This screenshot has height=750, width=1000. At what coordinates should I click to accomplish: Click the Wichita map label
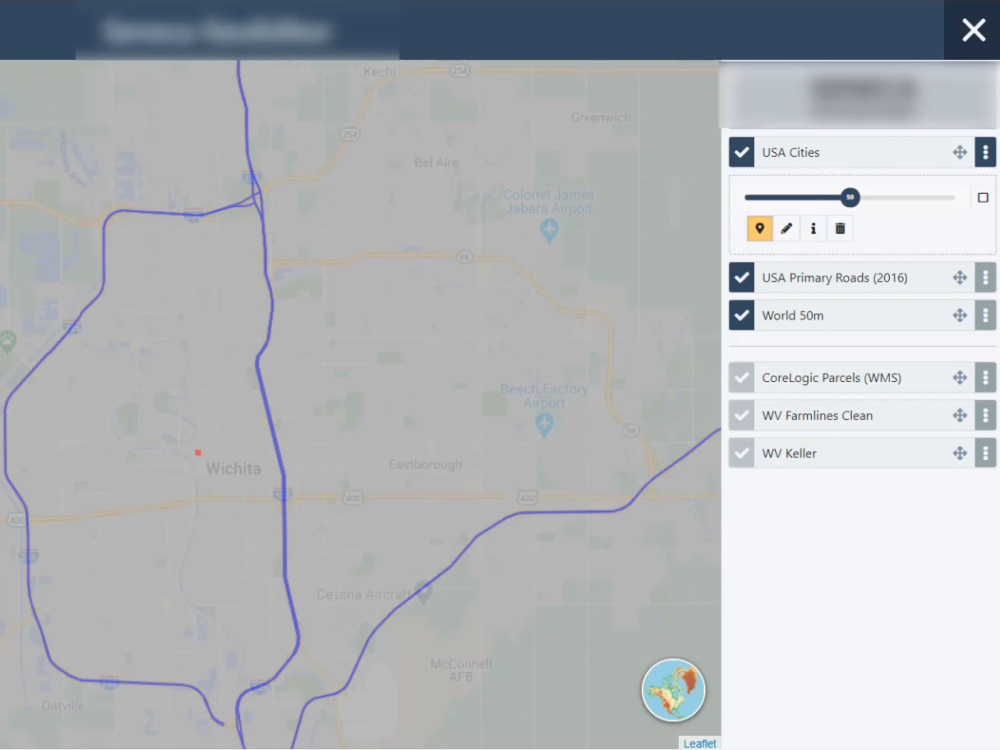[233, 469]
